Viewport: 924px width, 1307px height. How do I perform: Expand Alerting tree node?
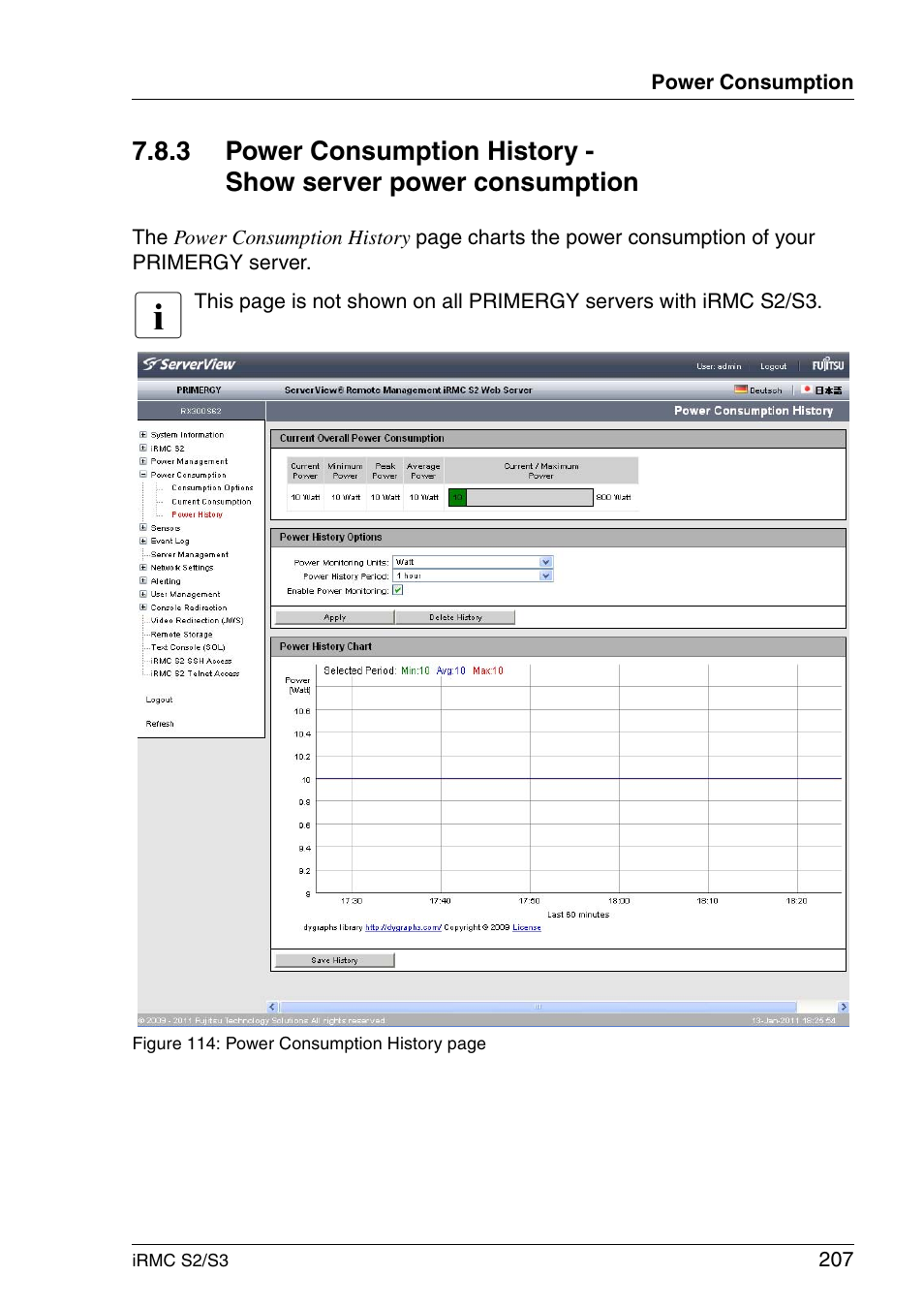tap(143, 581)
